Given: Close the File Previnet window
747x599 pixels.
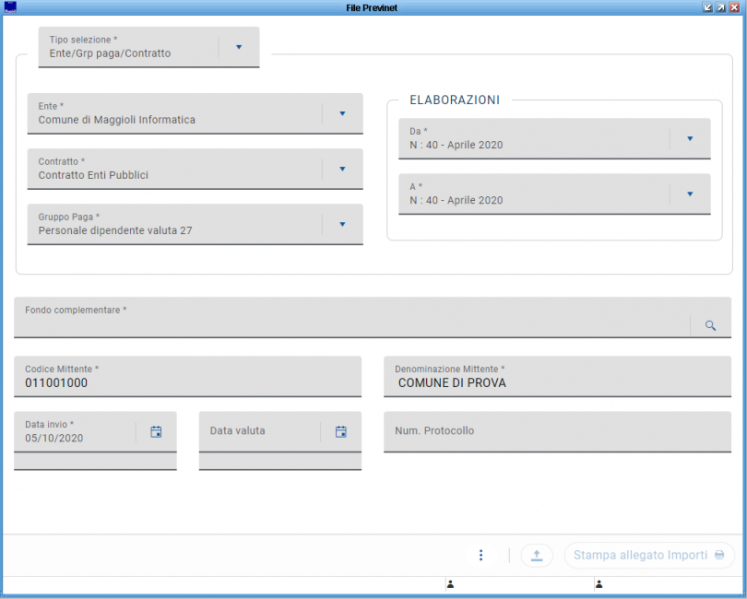Looking at the screenshot, I should (735, 8).
